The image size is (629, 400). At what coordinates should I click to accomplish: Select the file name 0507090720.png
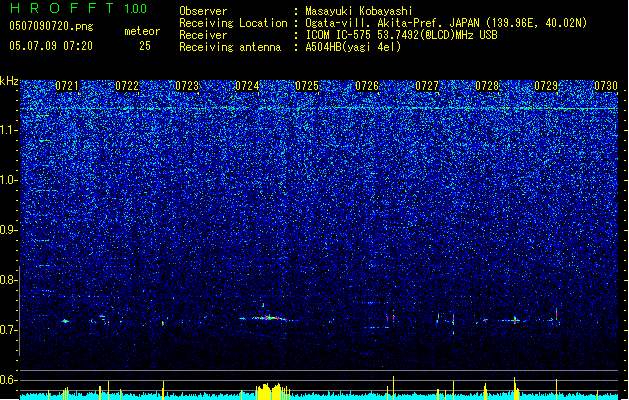(51, 27)
